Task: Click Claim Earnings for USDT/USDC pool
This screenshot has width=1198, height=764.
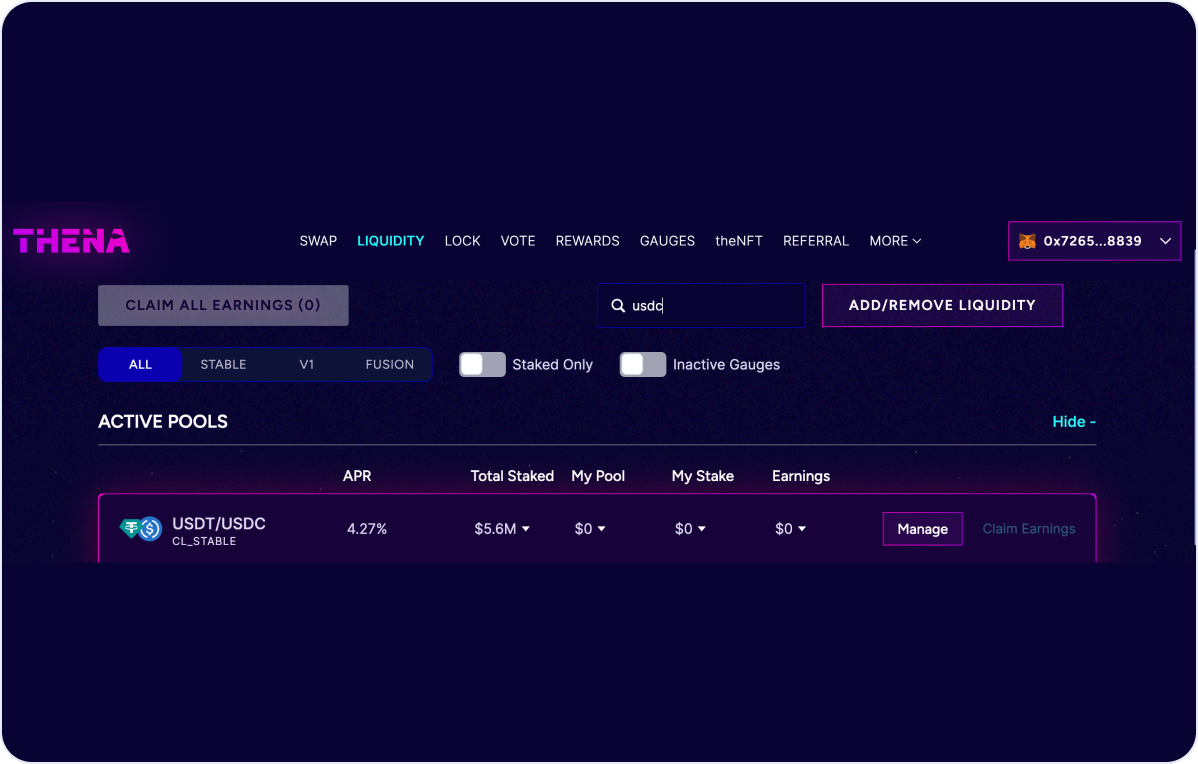Action: point(1028,529)
